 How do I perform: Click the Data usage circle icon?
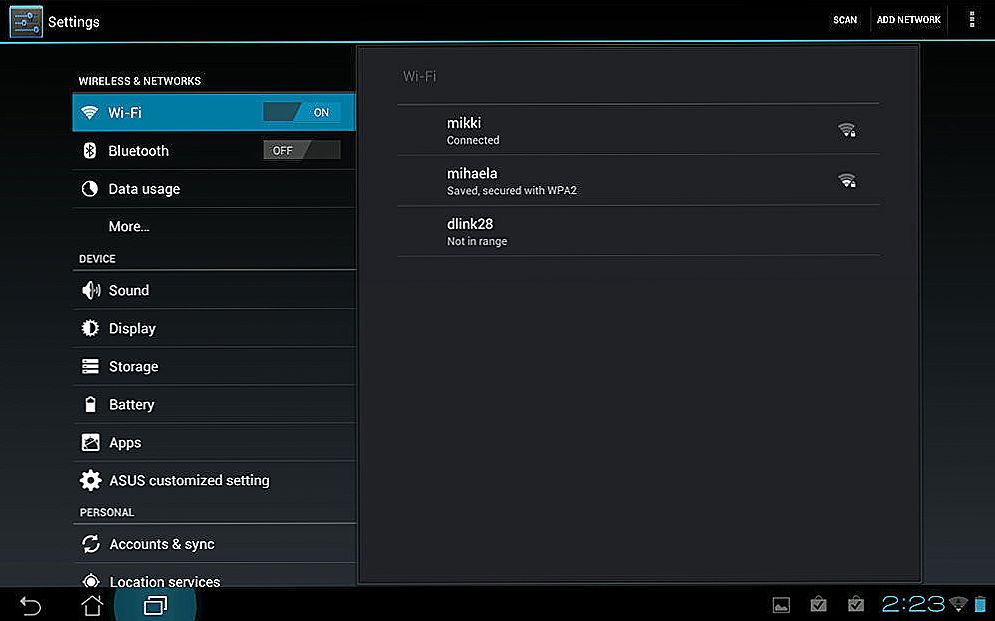(x=89, y=188)
